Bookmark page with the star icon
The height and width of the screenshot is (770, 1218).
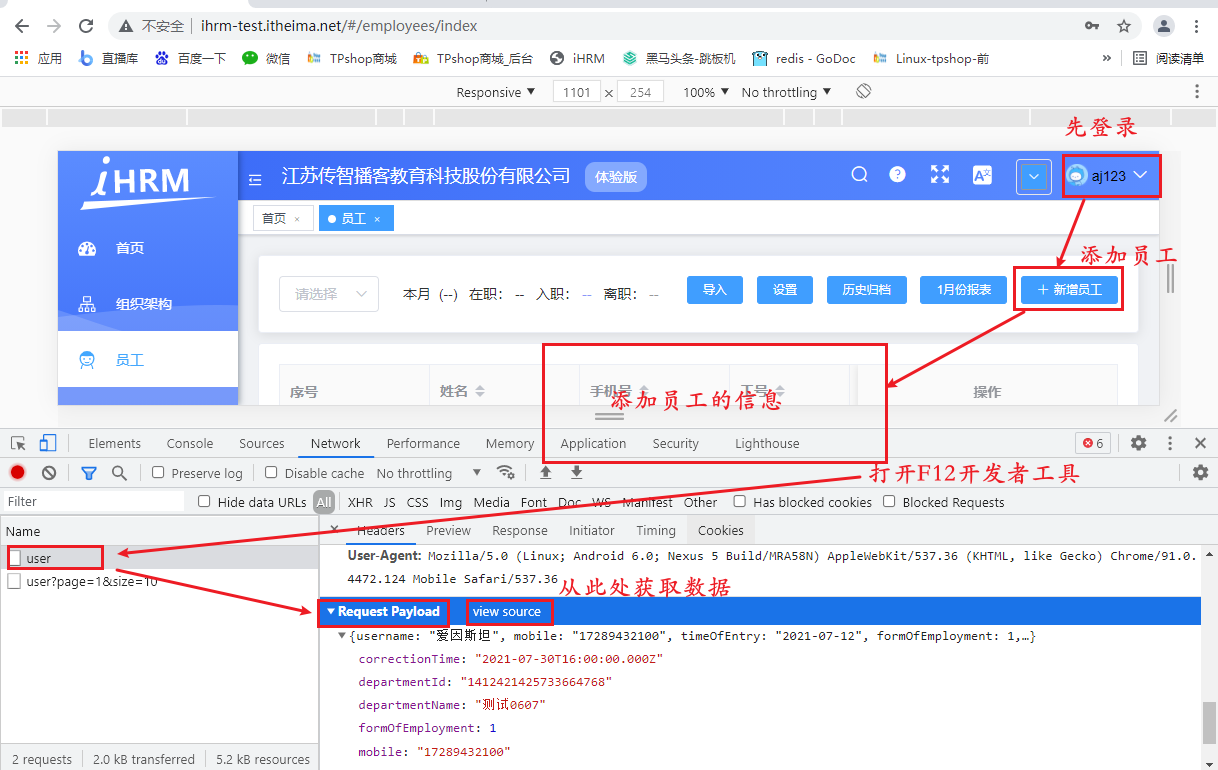(x=1124, y=26)
